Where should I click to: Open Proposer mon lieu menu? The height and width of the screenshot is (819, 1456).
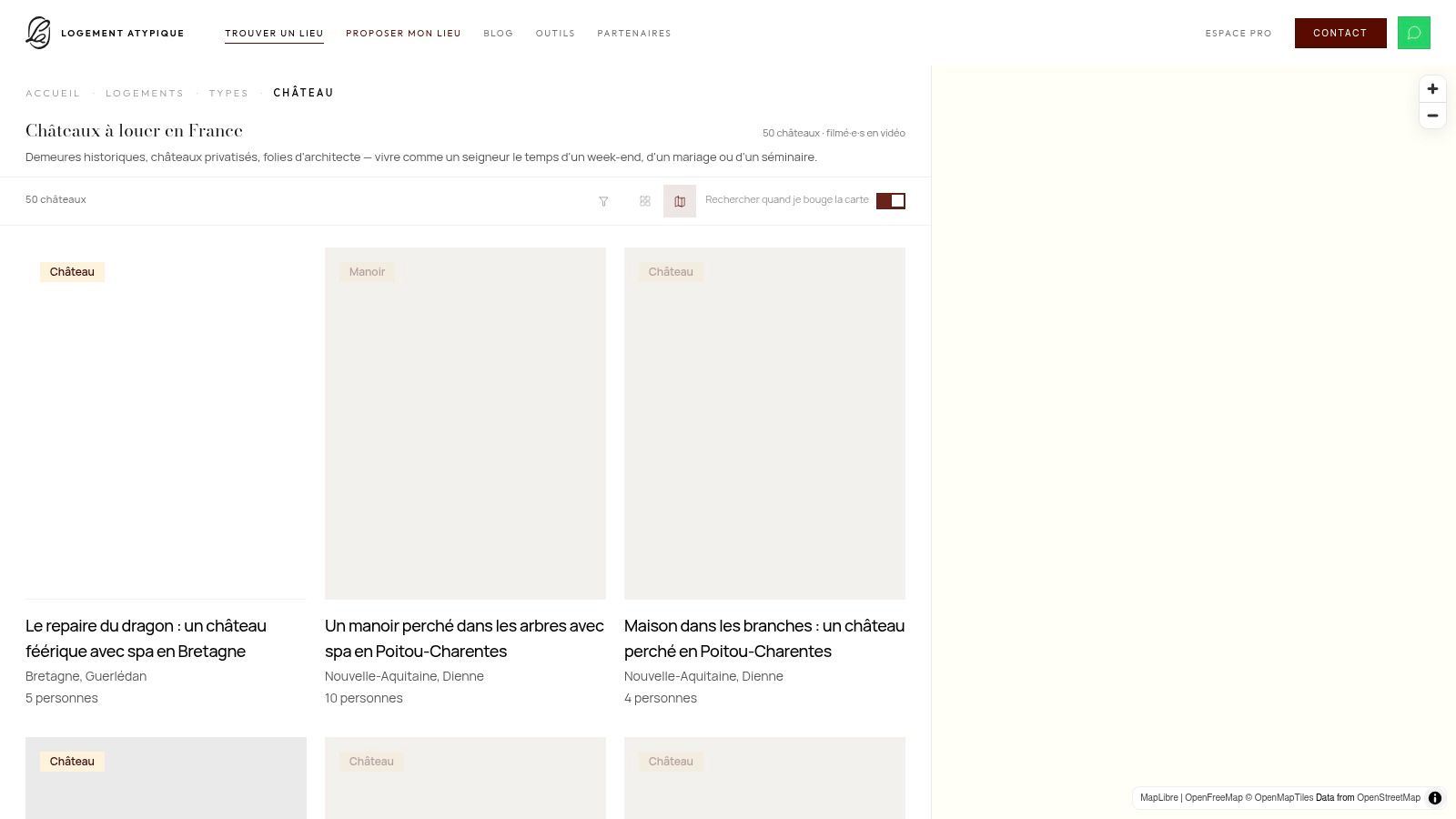coord(403,34)
